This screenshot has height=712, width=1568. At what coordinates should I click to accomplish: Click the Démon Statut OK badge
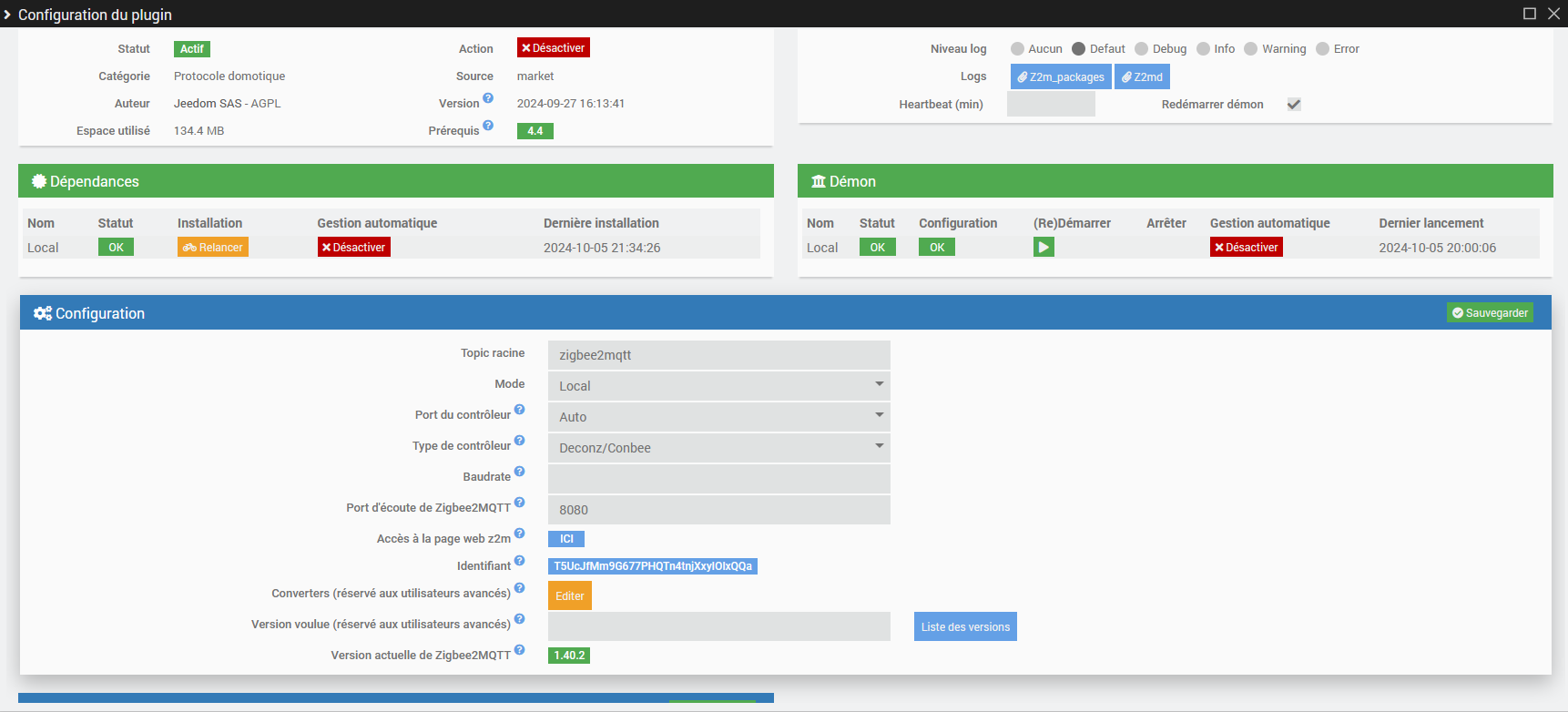point(878,247)
